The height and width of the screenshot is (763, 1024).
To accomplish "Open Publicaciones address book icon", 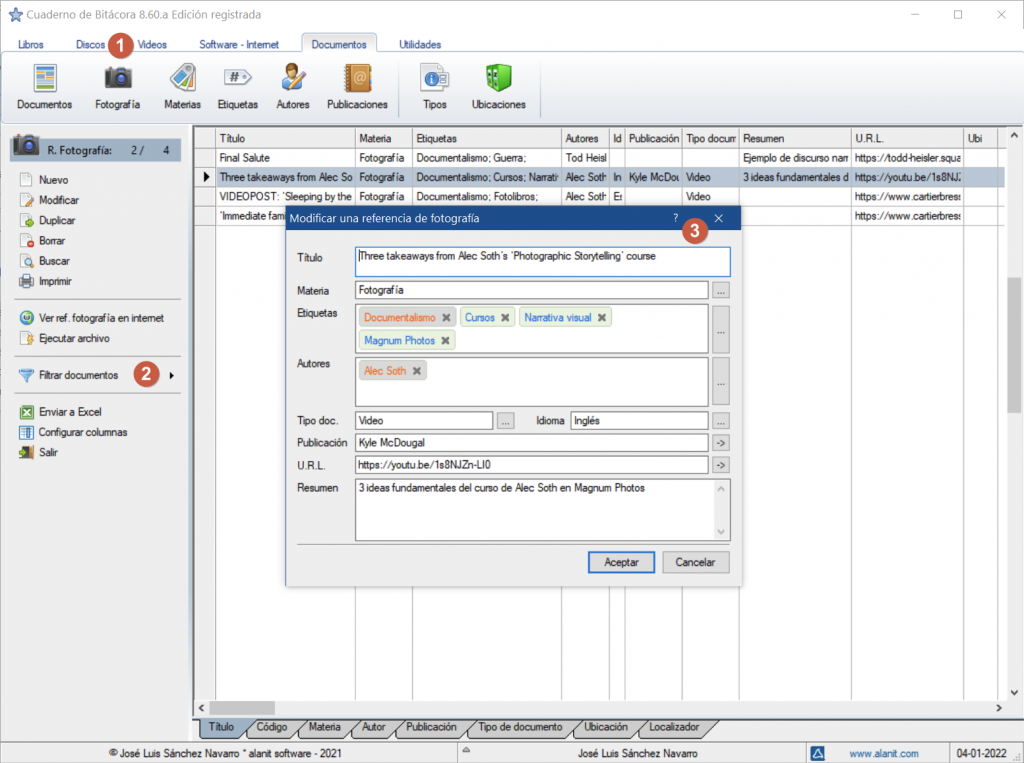I will coord(357,80).
